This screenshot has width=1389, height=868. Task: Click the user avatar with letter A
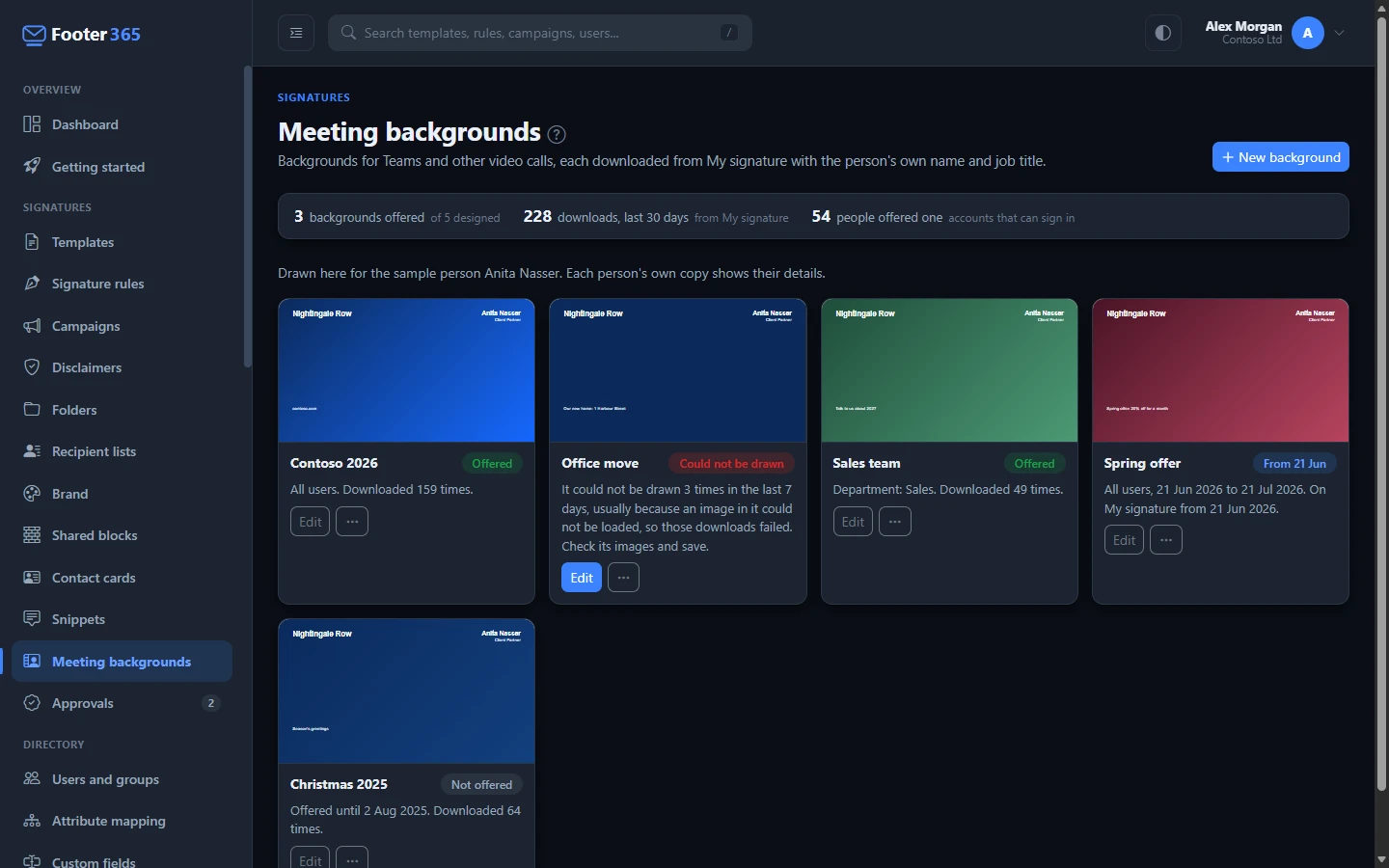pos(1308,33)
